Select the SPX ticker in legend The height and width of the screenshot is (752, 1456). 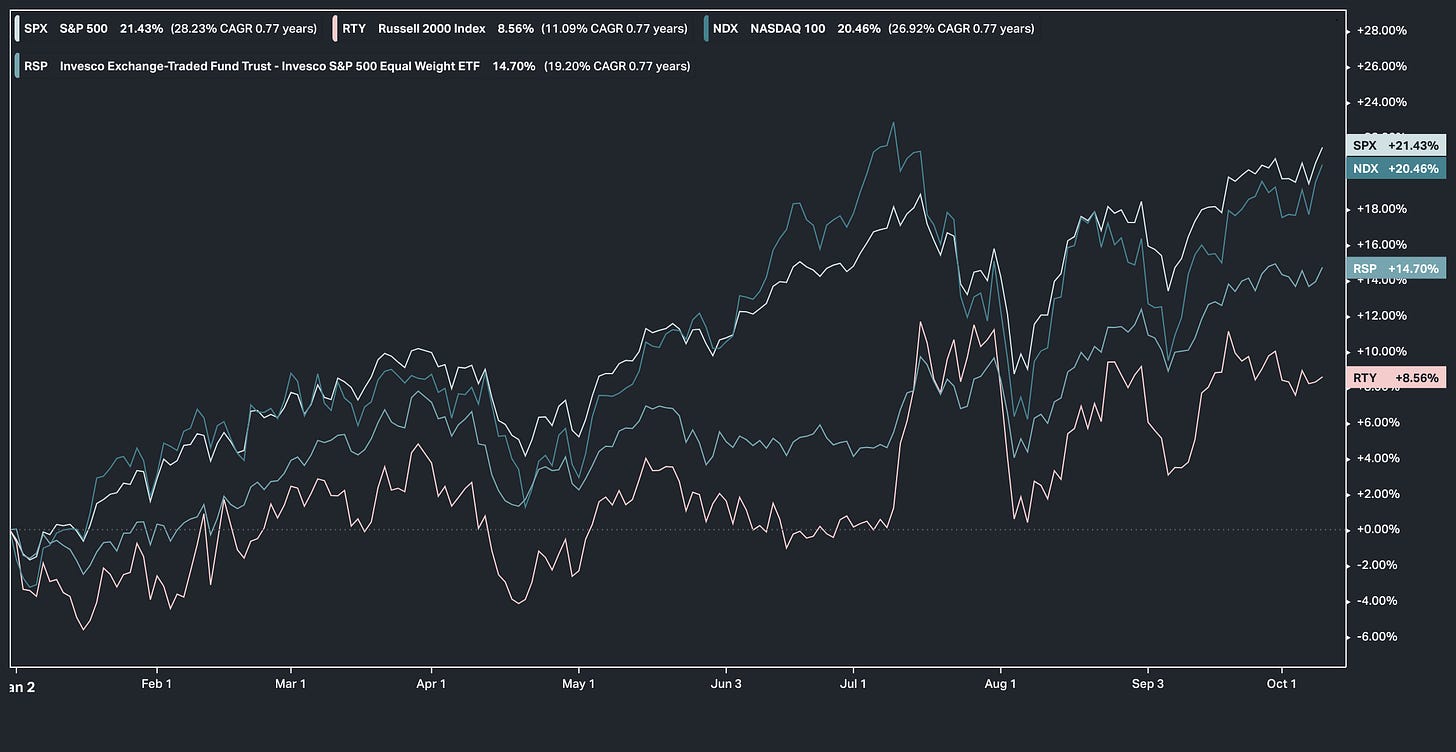[38, 29]
